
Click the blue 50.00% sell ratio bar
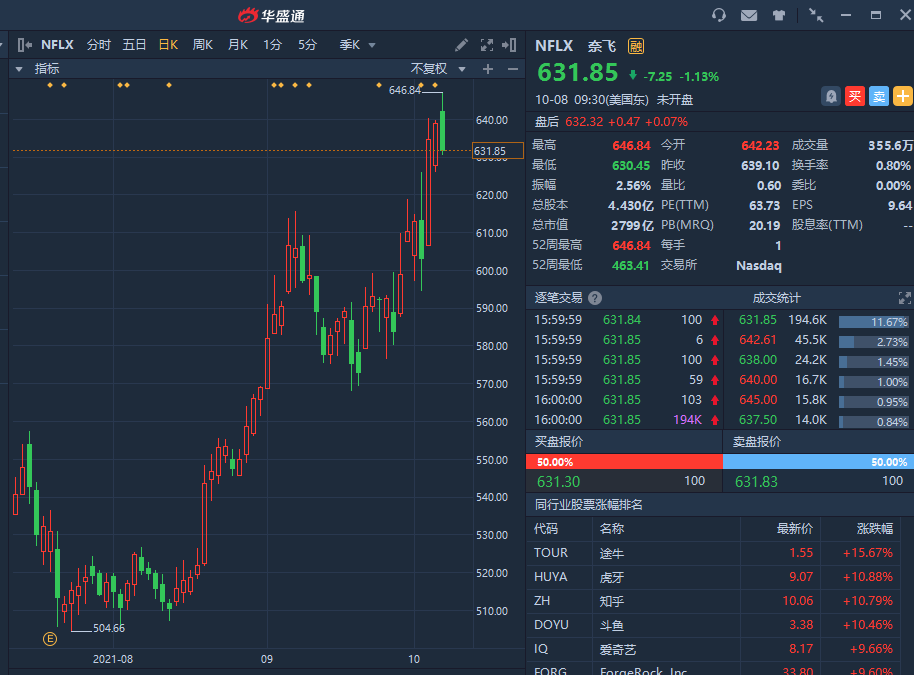[x=818, y=462]
